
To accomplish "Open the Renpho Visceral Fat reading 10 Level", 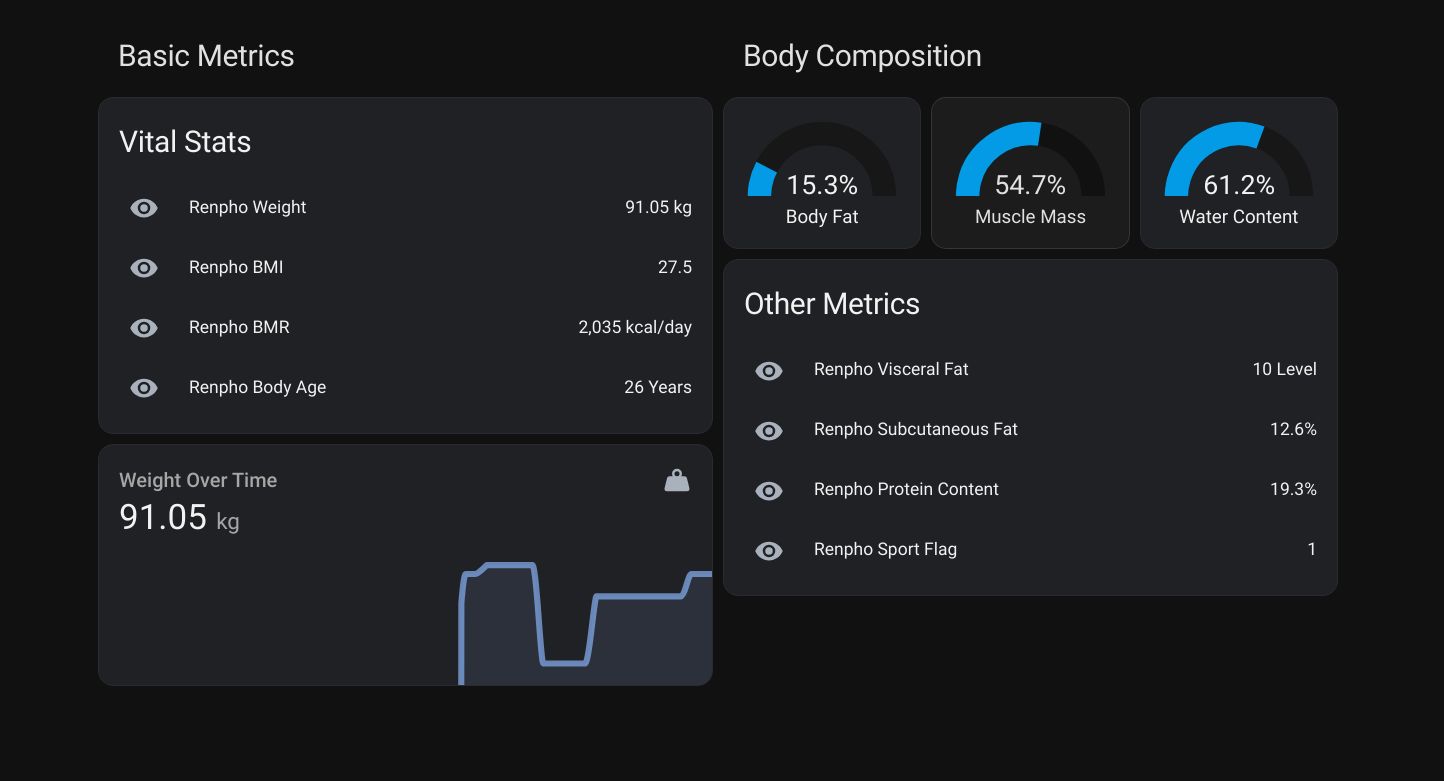I will 1285,369.
